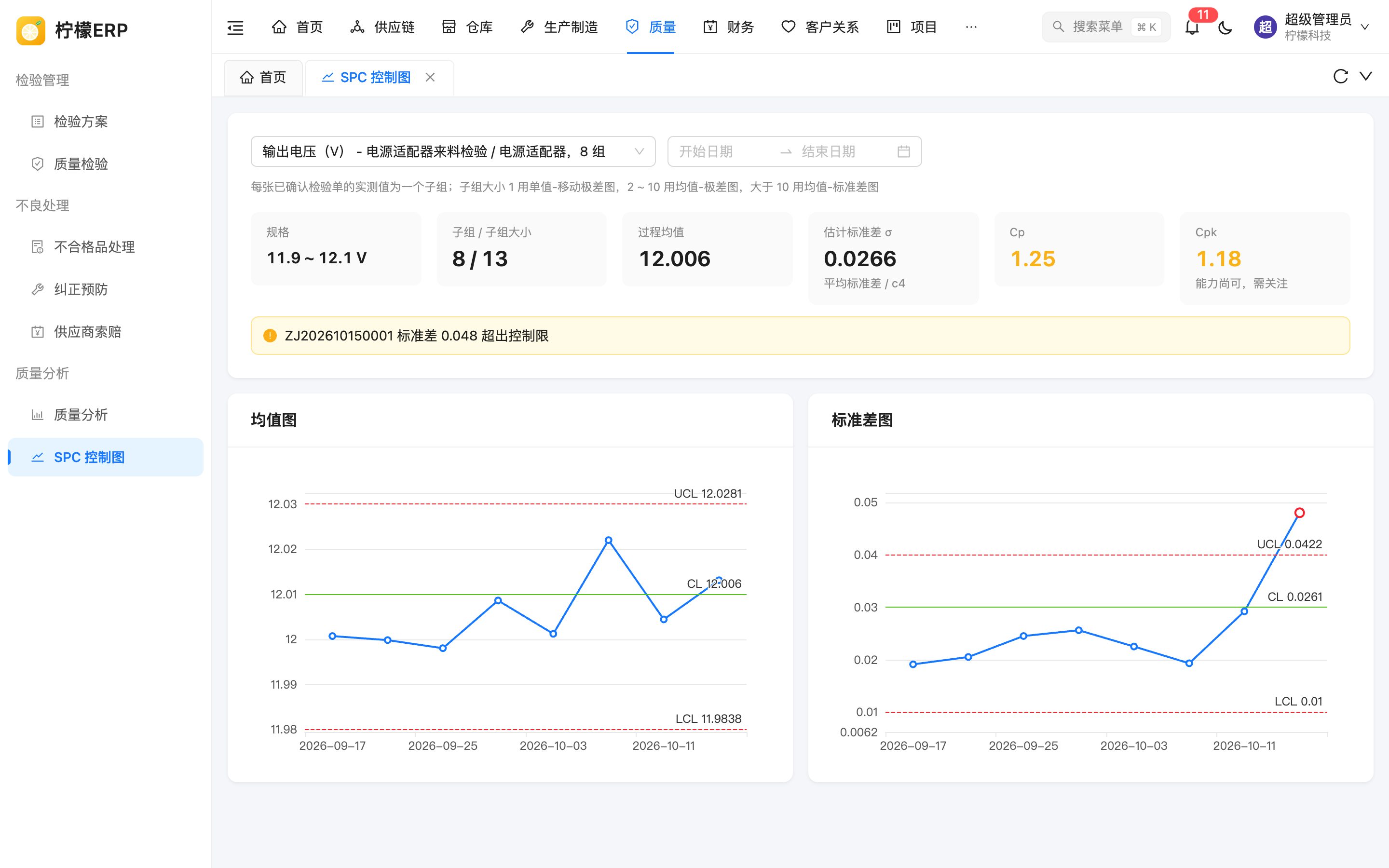Open 纠正预防 in the sidebar
Image resolution: width=1389 pixels, height=868 pixels.
(x=106, y=289)
